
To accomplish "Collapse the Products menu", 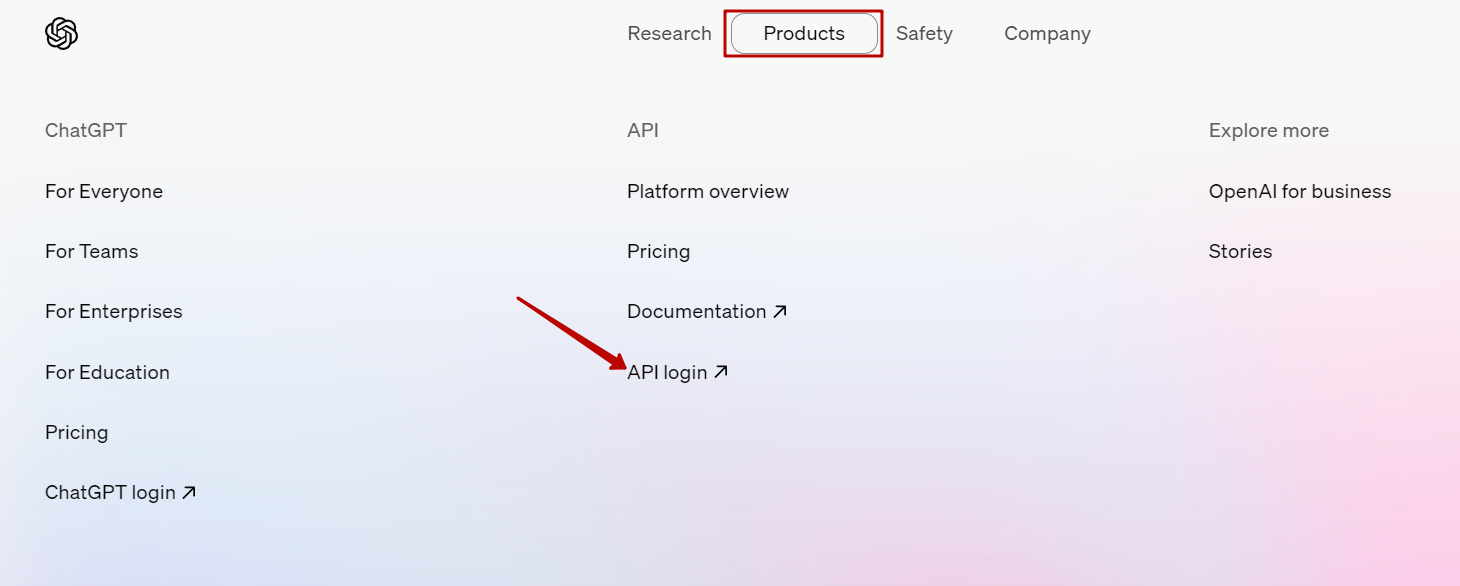I will 804,33.
